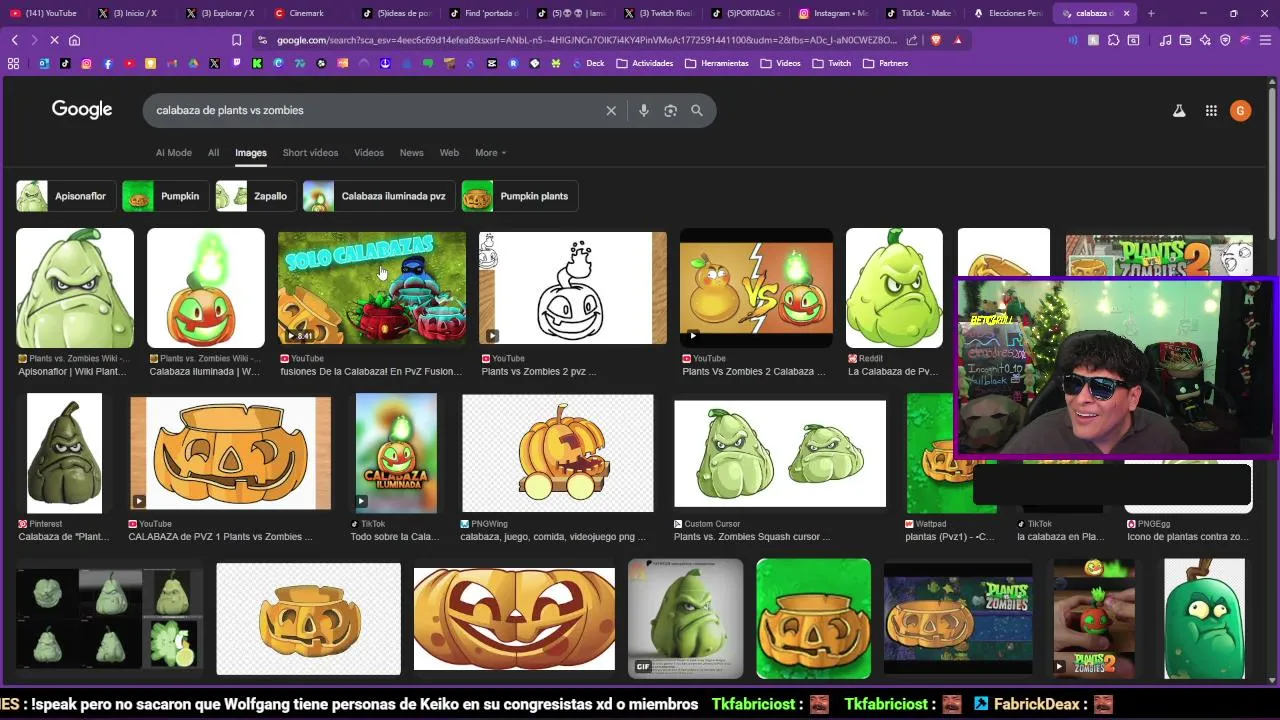Open the Custom Cursor Squash cursor image
The width and height of the screenshot is (1280, 720).
click(x=780, y=454)
